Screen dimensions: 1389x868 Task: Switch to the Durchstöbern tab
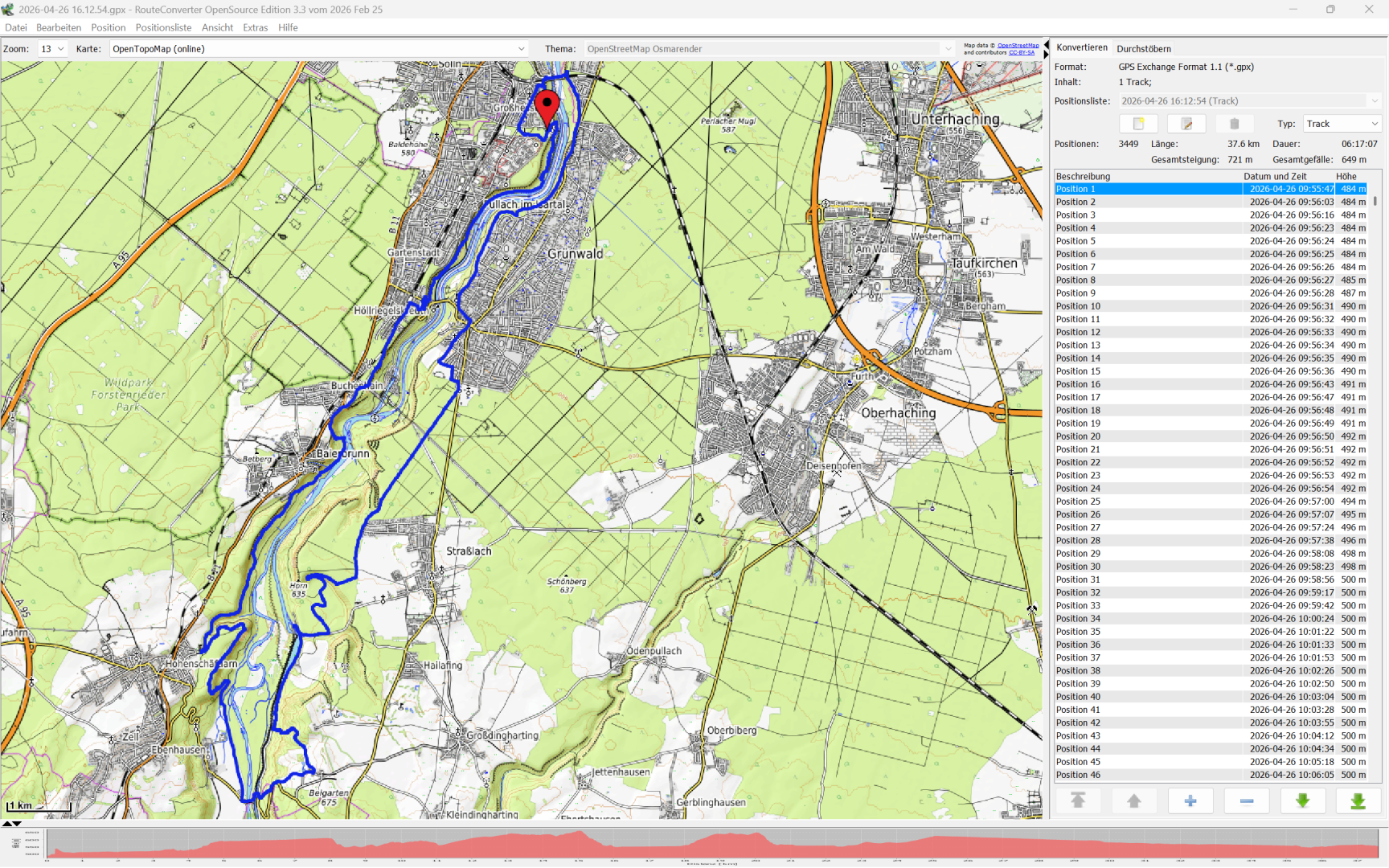(x=1143, y=49)
